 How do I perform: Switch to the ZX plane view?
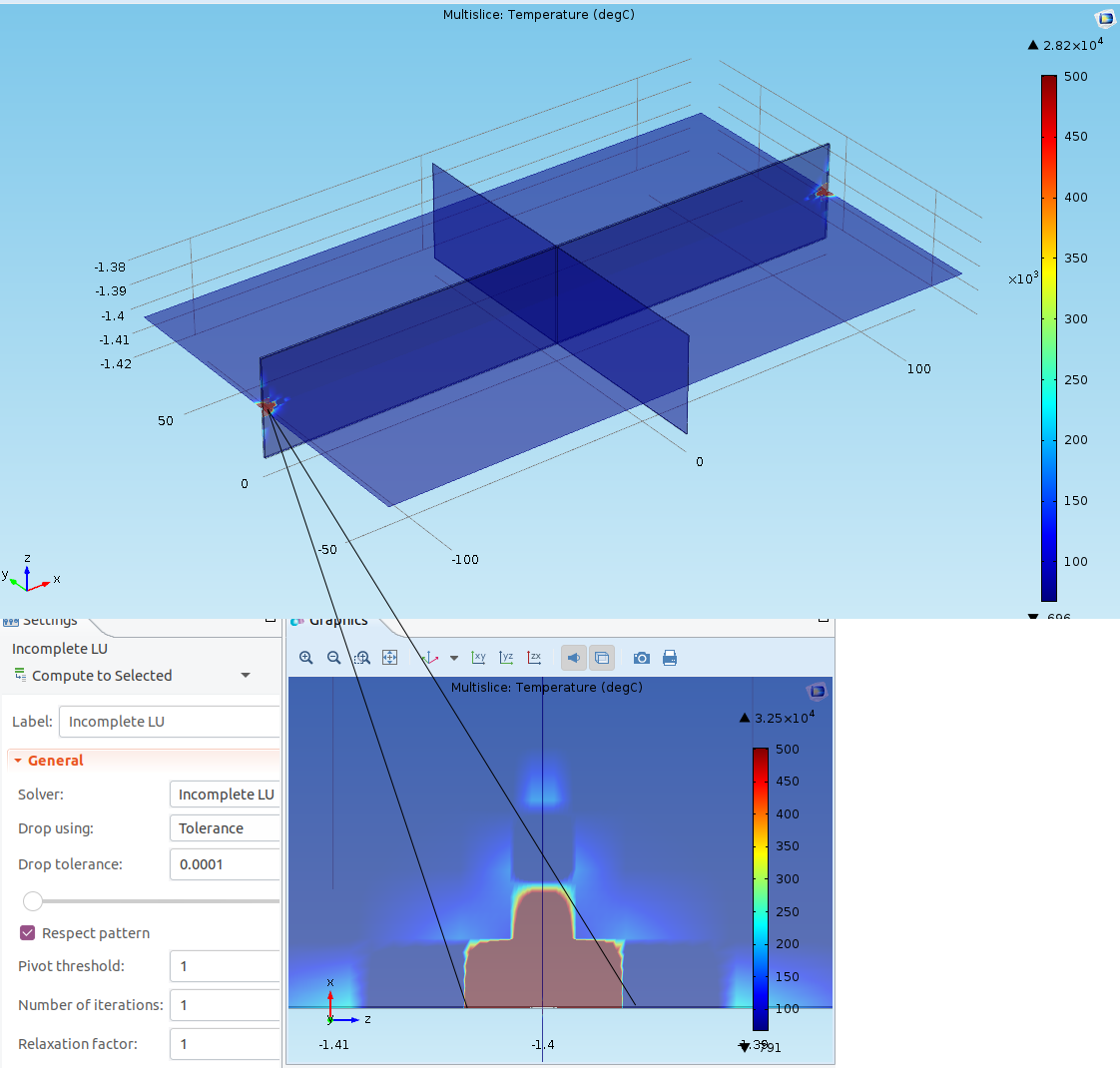tap(535, 658)
